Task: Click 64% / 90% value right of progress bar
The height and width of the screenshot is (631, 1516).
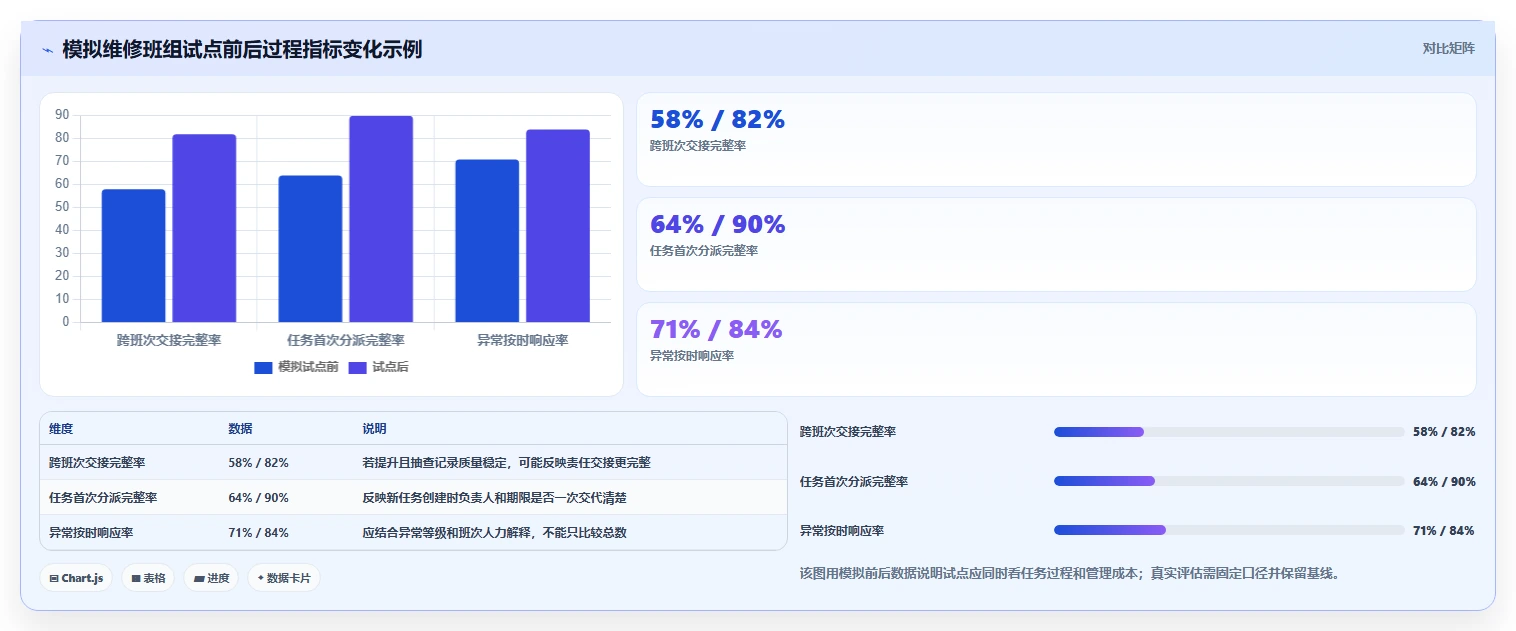Action: (1444, 481)
